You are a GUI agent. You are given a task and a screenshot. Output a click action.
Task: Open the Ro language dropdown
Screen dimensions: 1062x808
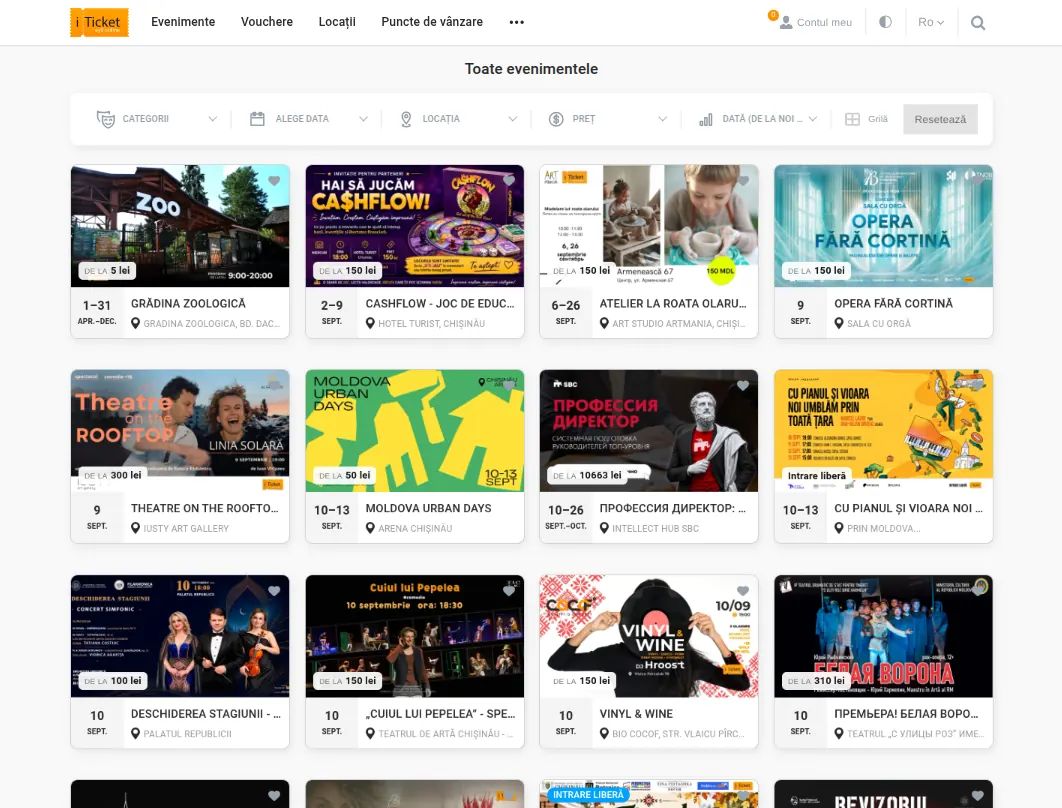[931, 22]
